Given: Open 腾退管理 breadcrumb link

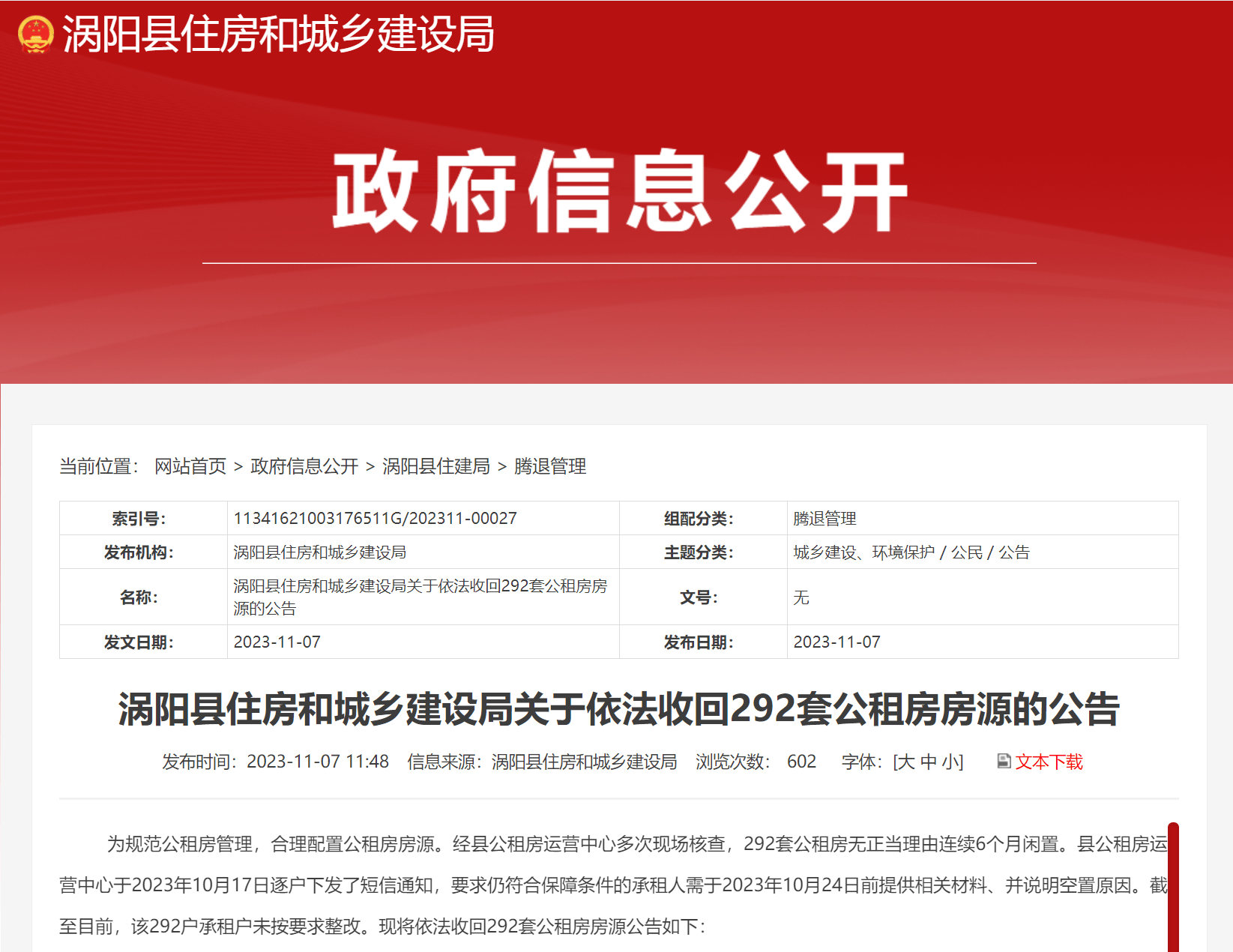Looking at the screenshot, I should click(550, 466).
